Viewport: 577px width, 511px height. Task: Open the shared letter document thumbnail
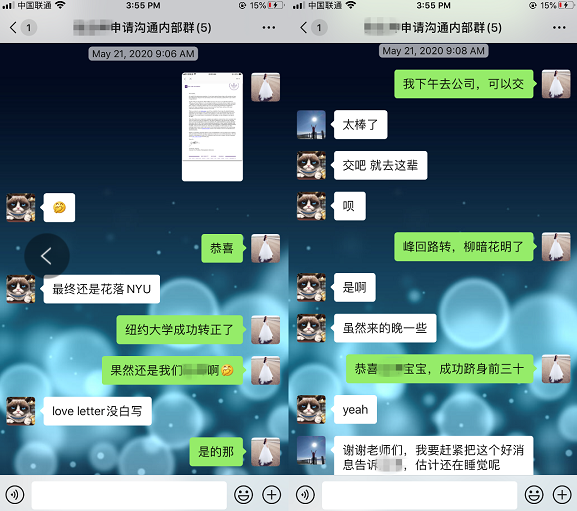click(212, 127)
